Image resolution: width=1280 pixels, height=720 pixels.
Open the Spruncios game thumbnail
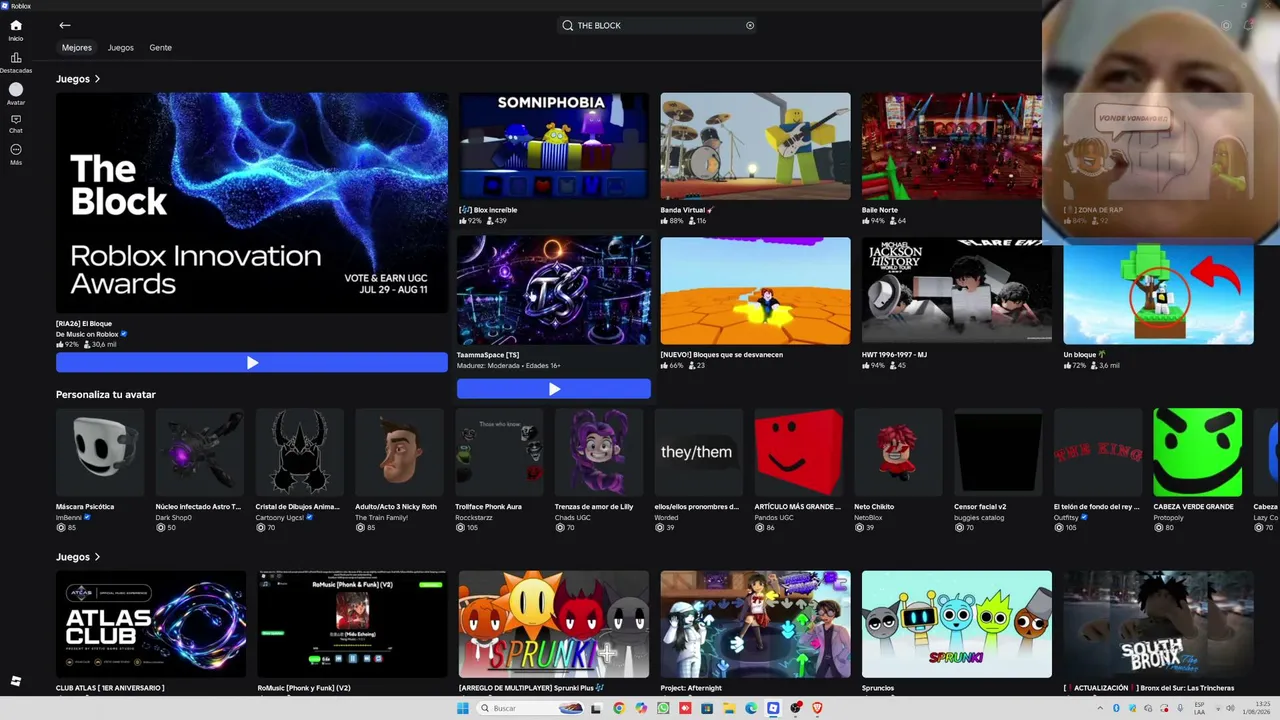[x=957, y=625]
